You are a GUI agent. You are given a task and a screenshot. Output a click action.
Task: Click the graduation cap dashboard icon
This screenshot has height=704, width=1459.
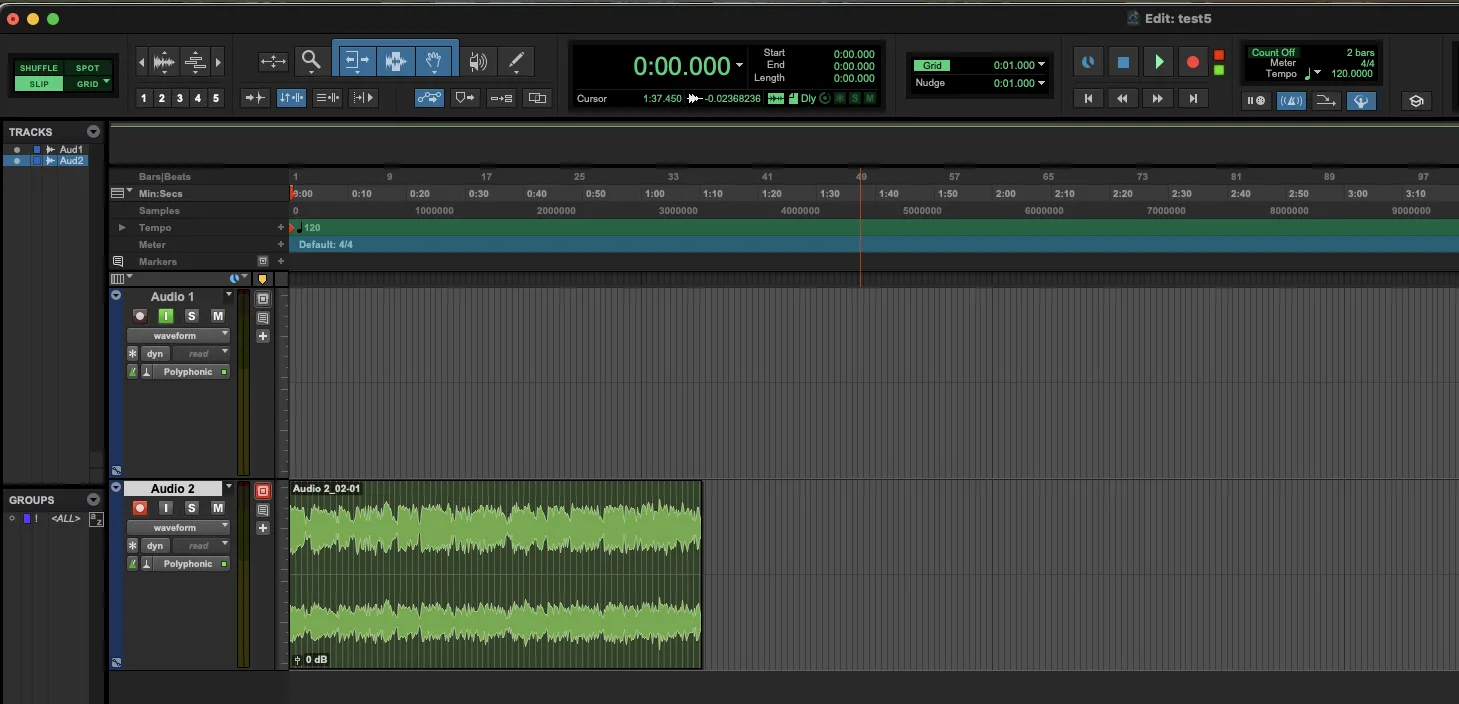tap(1415, 101)
